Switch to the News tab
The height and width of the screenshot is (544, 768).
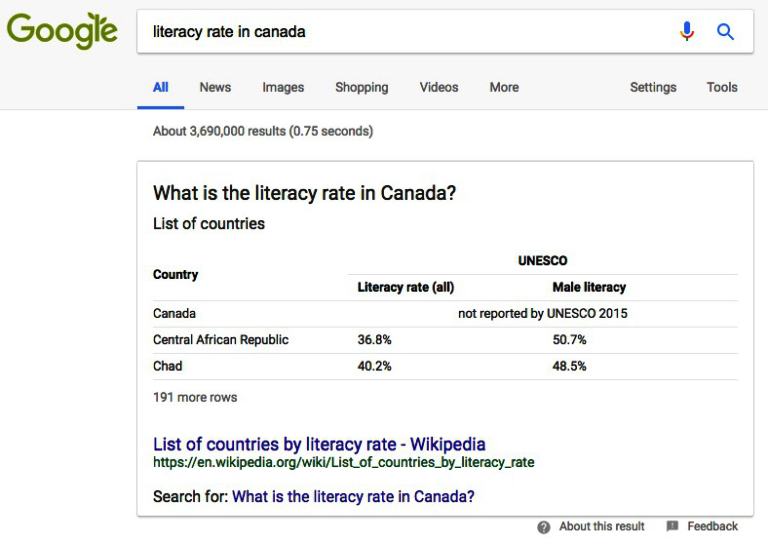point(215,87)
